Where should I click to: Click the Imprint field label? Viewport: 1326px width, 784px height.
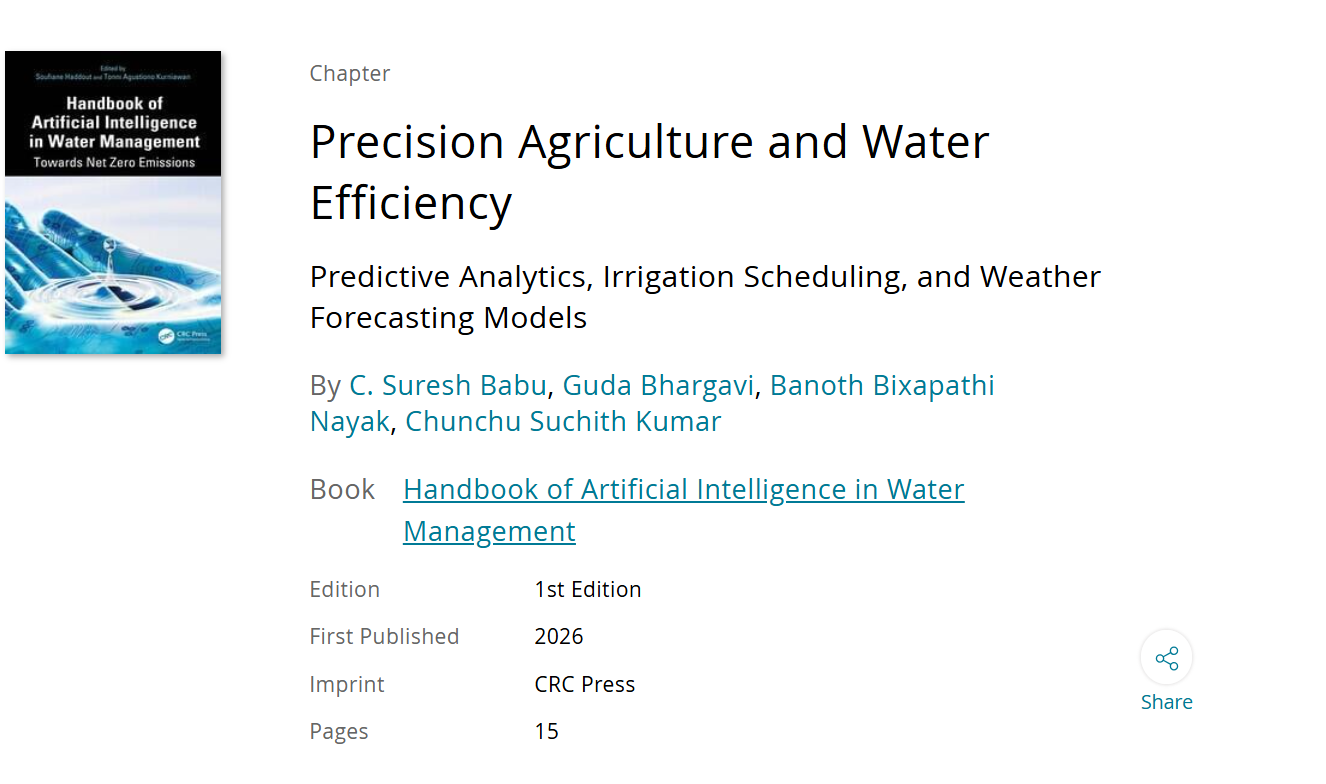[347, 684]
